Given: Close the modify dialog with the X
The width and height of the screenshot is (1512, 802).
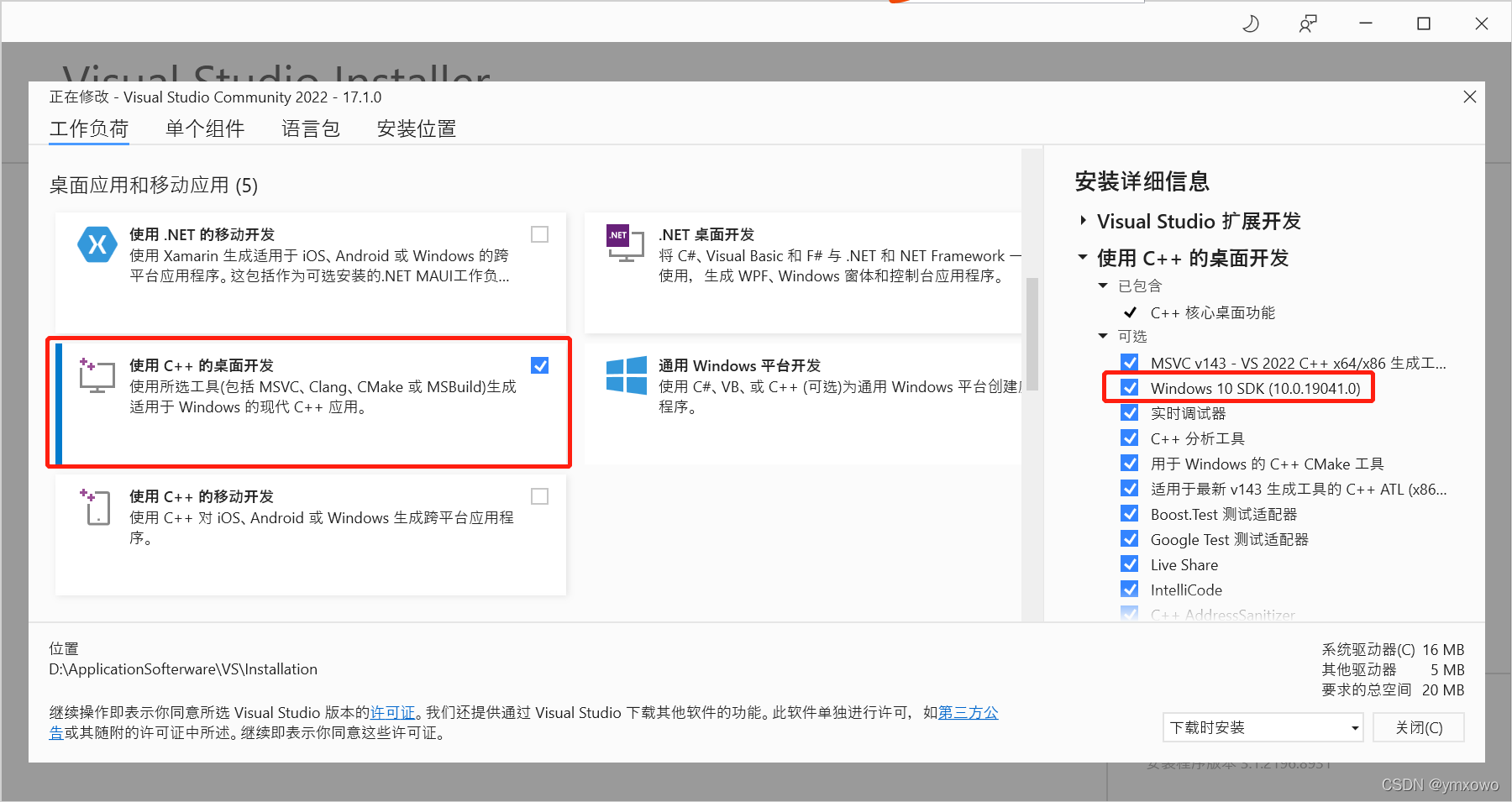Looking at the screenshot, I should pyautogui.click(x=1469, y=97).
